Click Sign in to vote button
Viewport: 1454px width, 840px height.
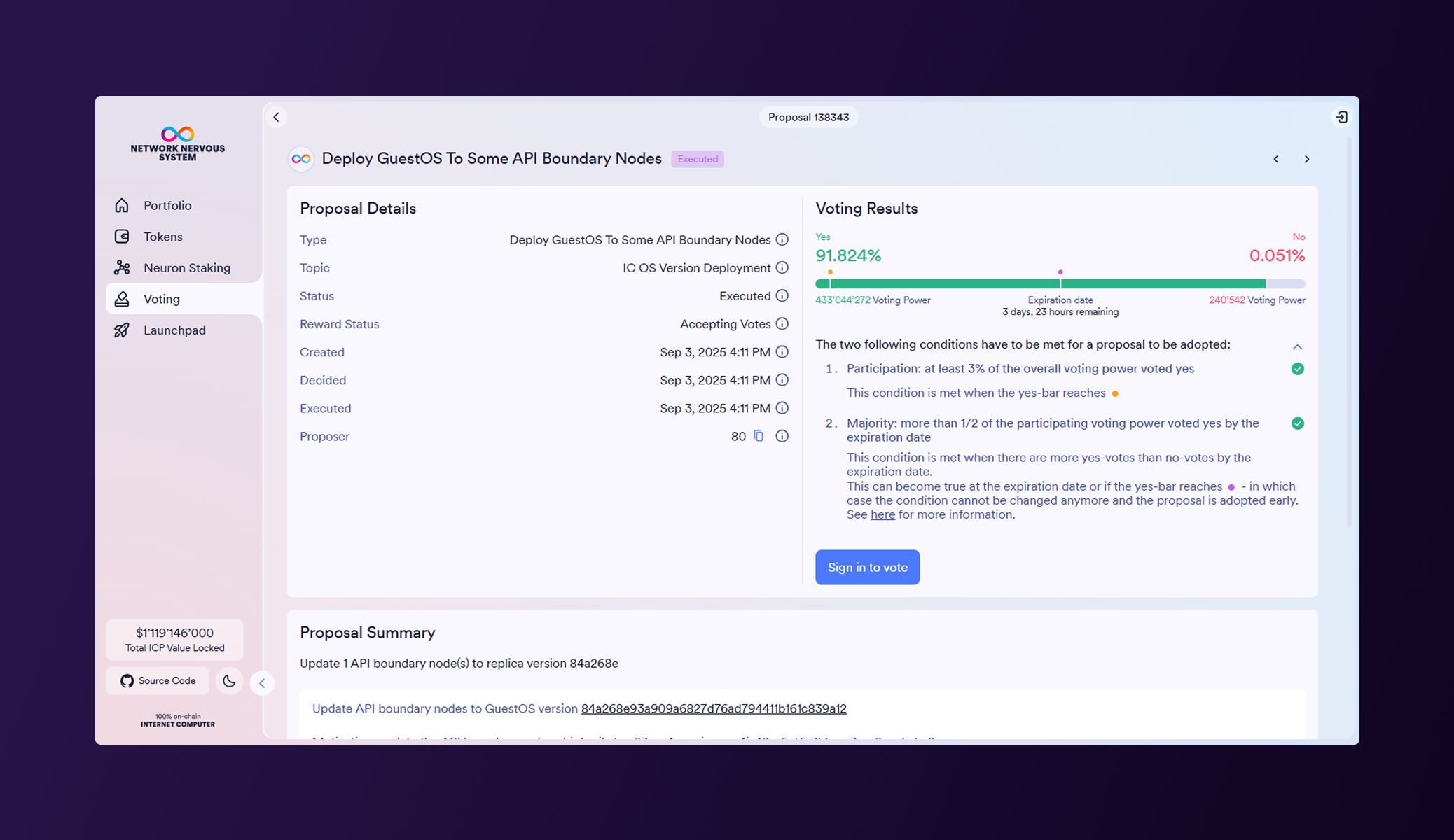pyautogui.click(x=867, y=567)
